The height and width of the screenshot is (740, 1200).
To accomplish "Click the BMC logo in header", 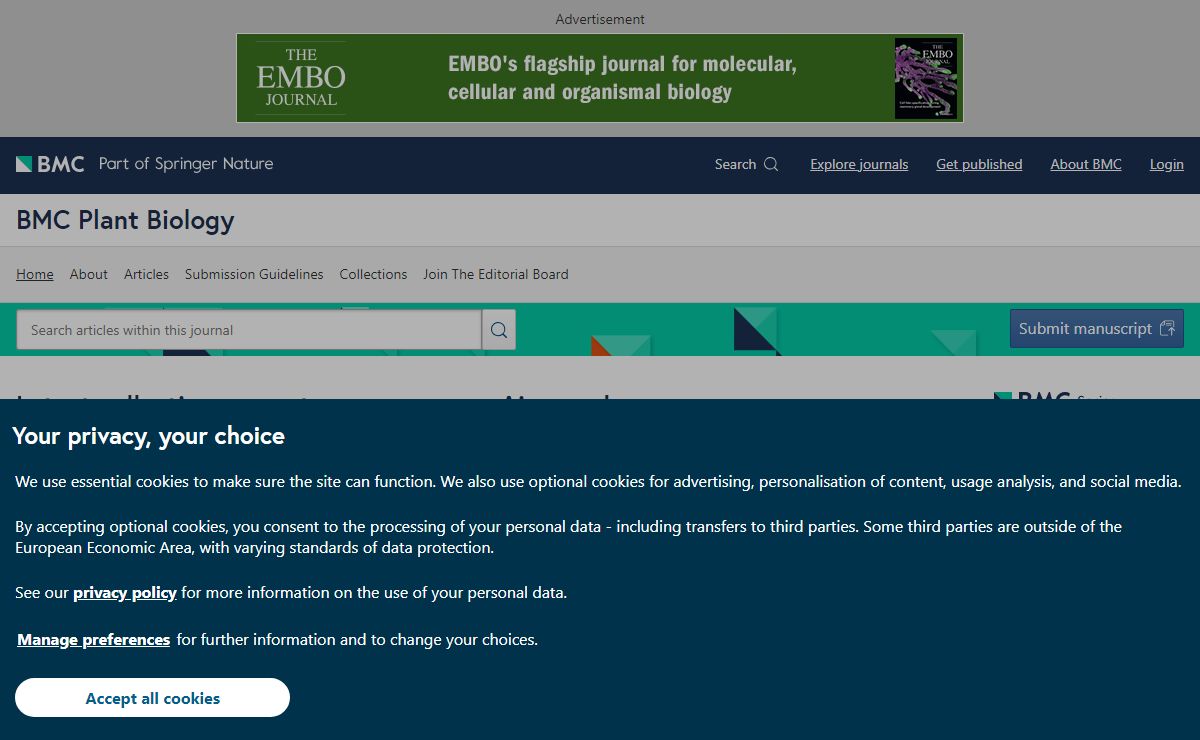I will [x=50, y=164].
